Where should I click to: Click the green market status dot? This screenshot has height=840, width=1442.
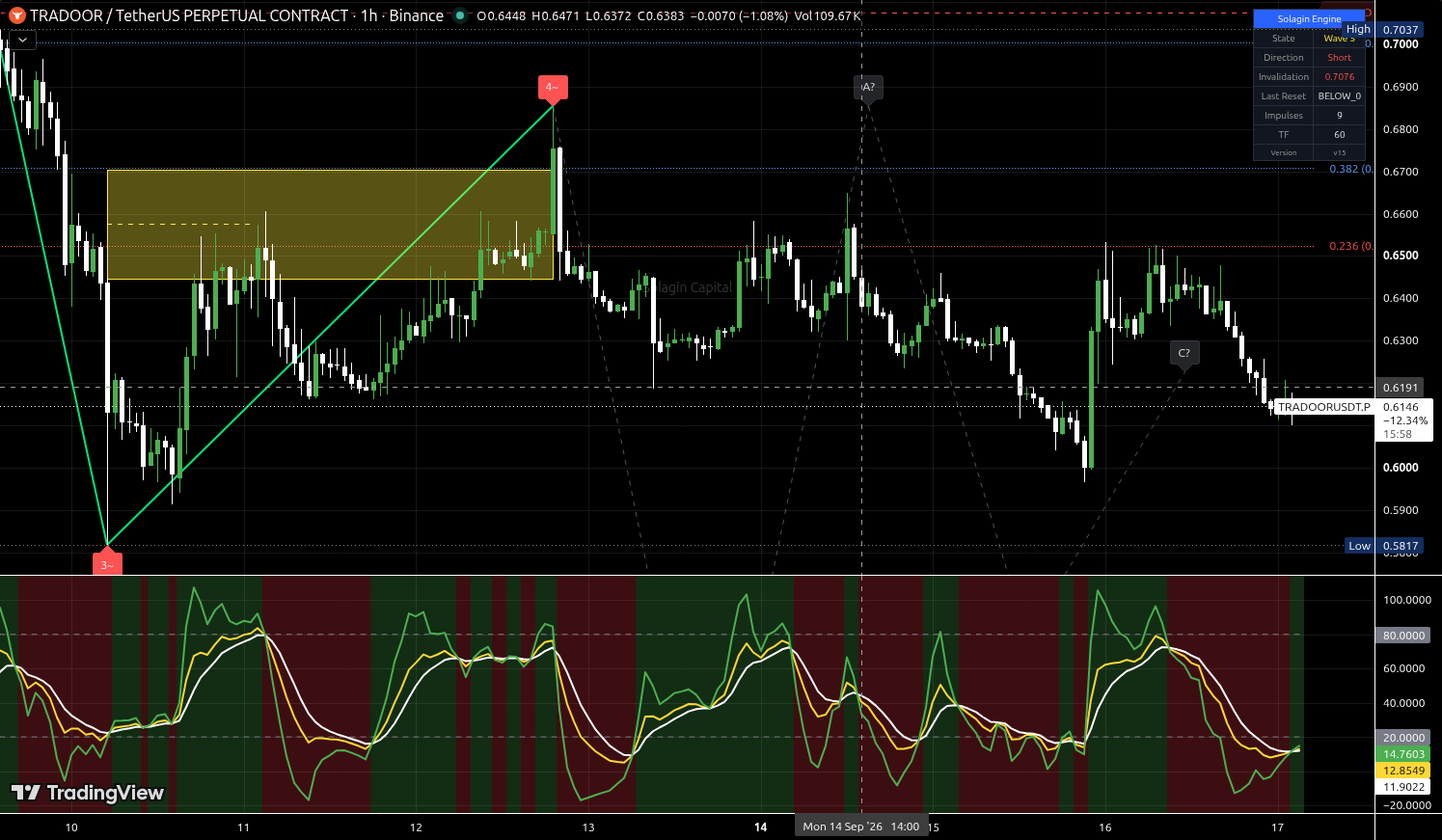(x=460, y=15)
